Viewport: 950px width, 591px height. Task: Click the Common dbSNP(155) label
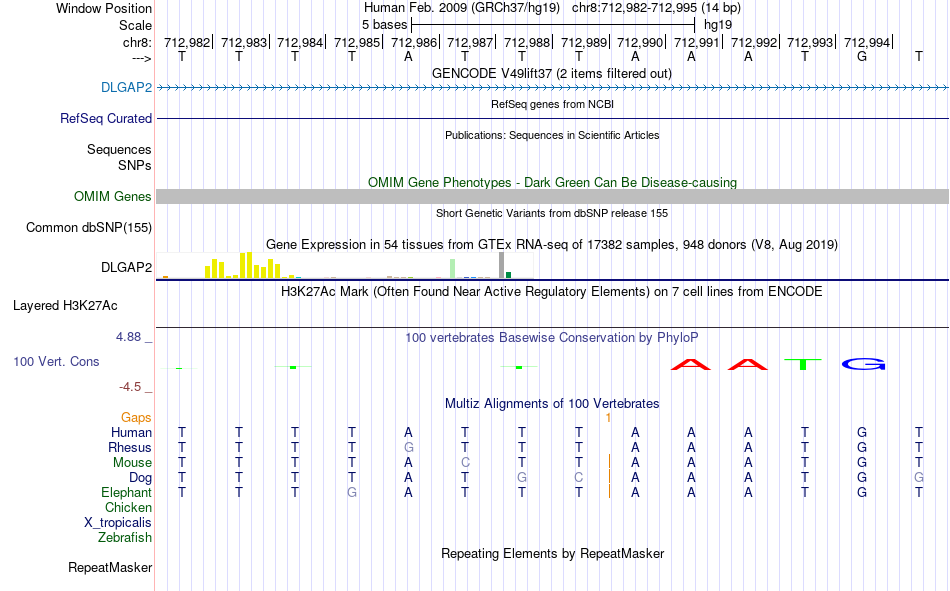tap(88, 227)
